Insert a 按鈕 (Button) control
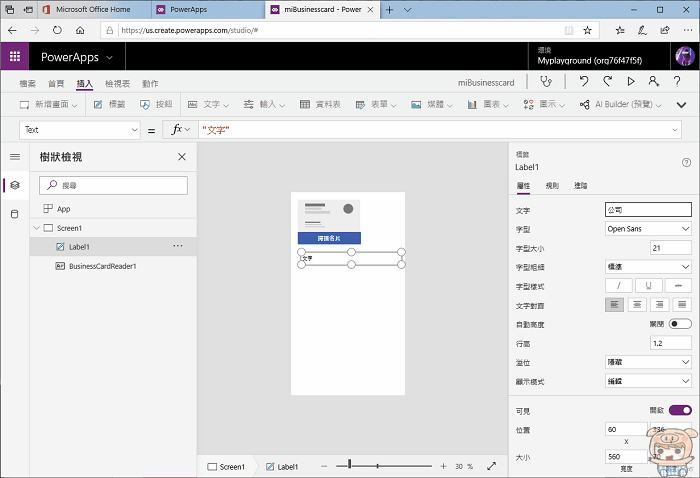The image size is (700, 478). click(156, 104)
